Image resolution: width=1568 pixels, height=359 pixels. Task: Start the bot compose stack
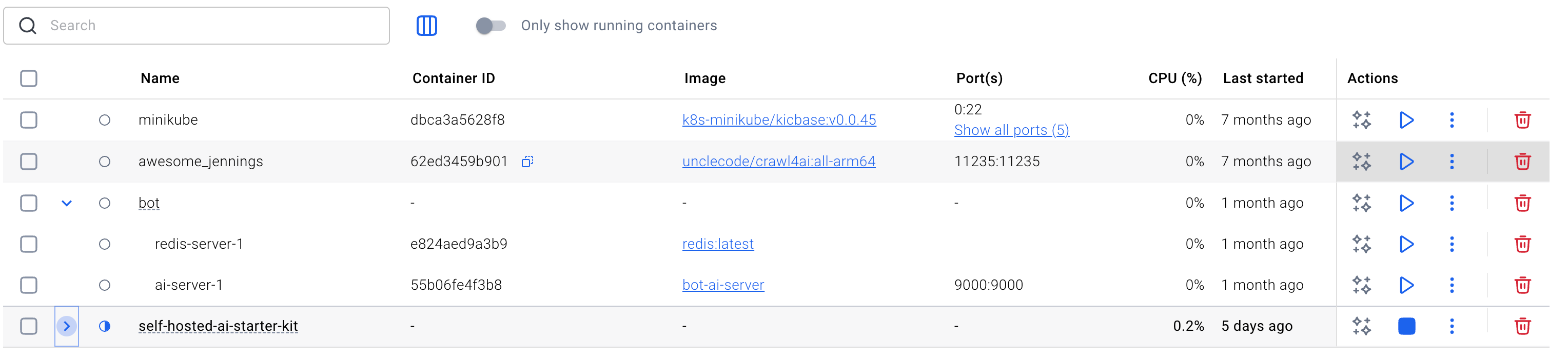[x=1406, y=203]
